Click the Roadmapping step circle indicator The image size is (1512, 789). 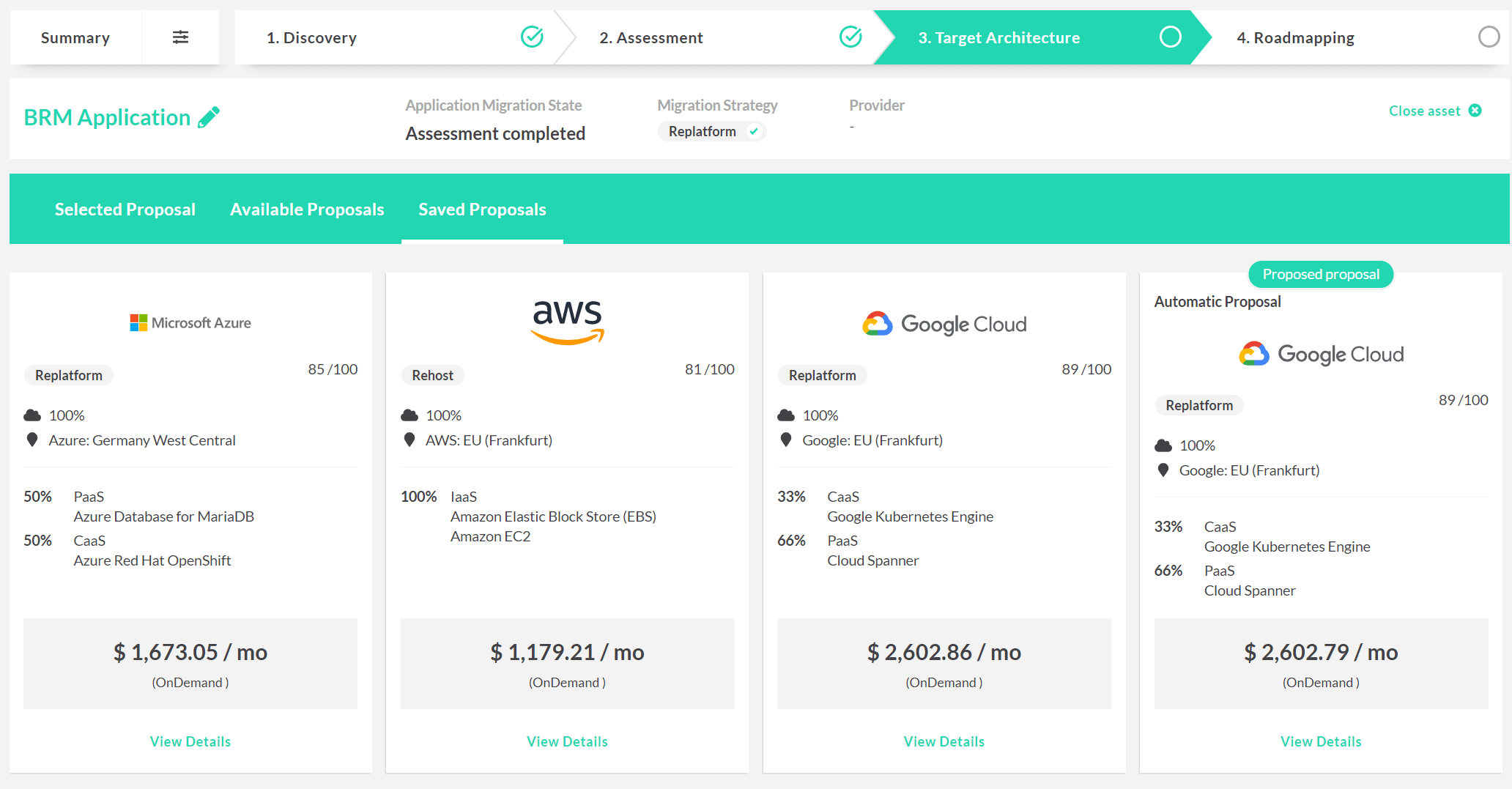click(1489, 37)
